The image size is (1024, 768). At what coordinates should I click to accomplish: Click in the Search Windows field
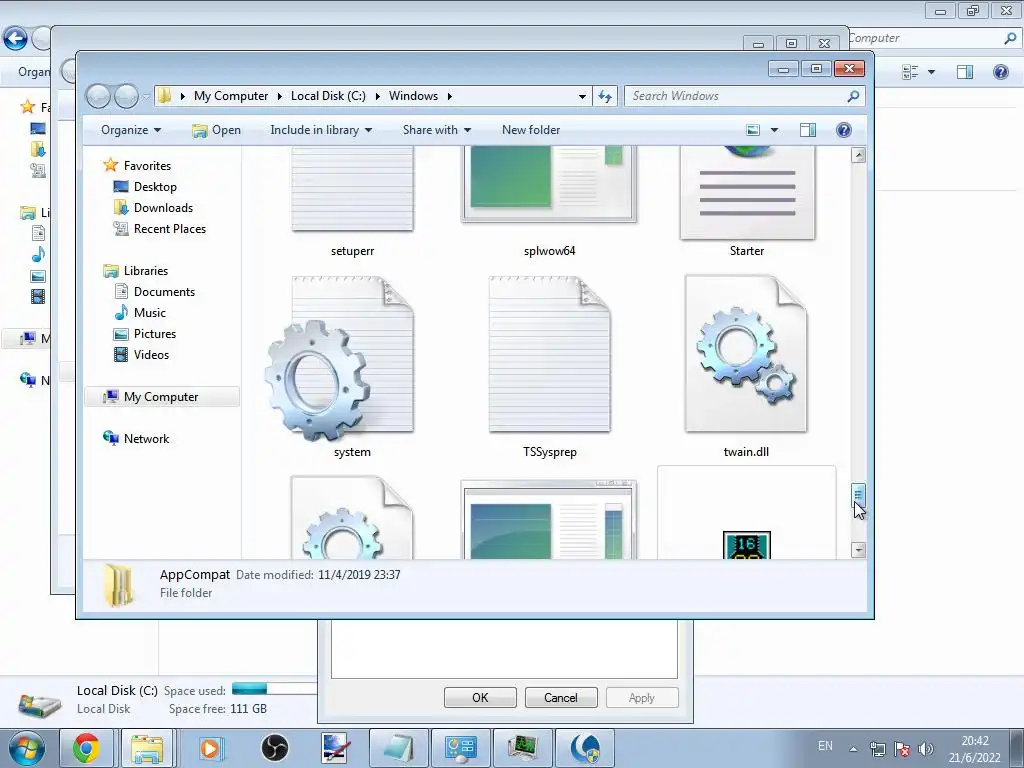point(744,96)
